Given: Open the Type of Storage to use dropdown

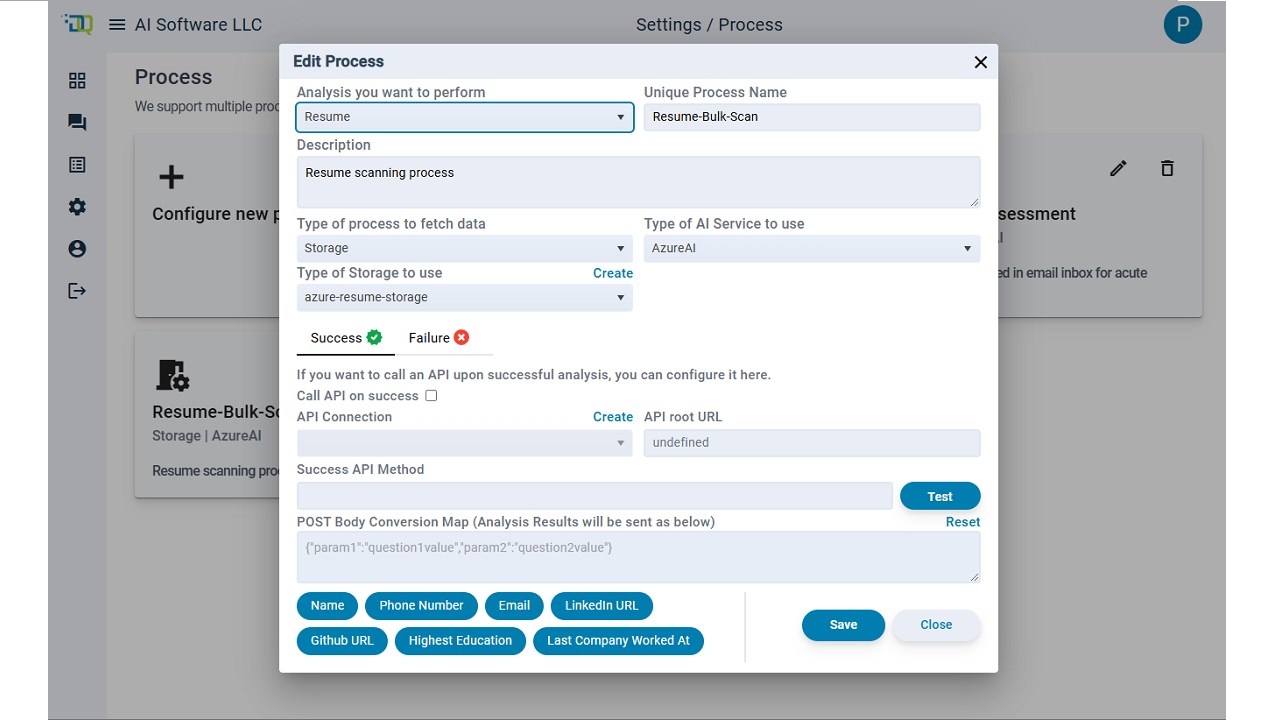Looking at the screenshot, I should tap(465, 297).
